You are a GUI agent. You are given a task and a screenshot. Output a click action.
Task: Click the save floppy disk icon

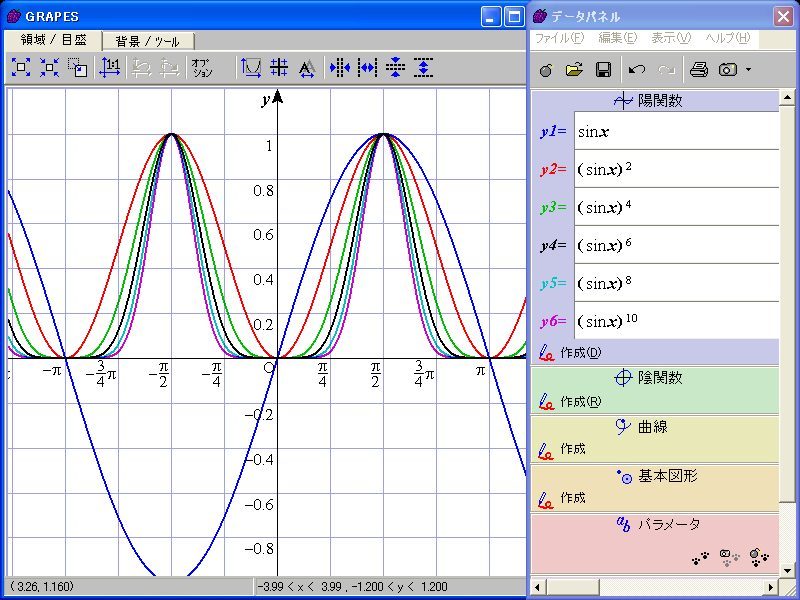pyautogui.click(x=603, y=70)
